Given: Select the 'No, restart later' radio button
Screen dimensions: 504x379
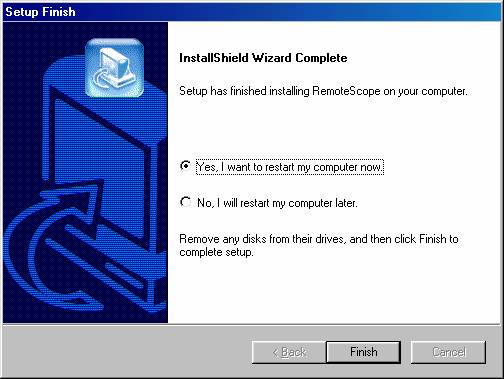Looking at the screenshot, I should [x=185, y=202].
